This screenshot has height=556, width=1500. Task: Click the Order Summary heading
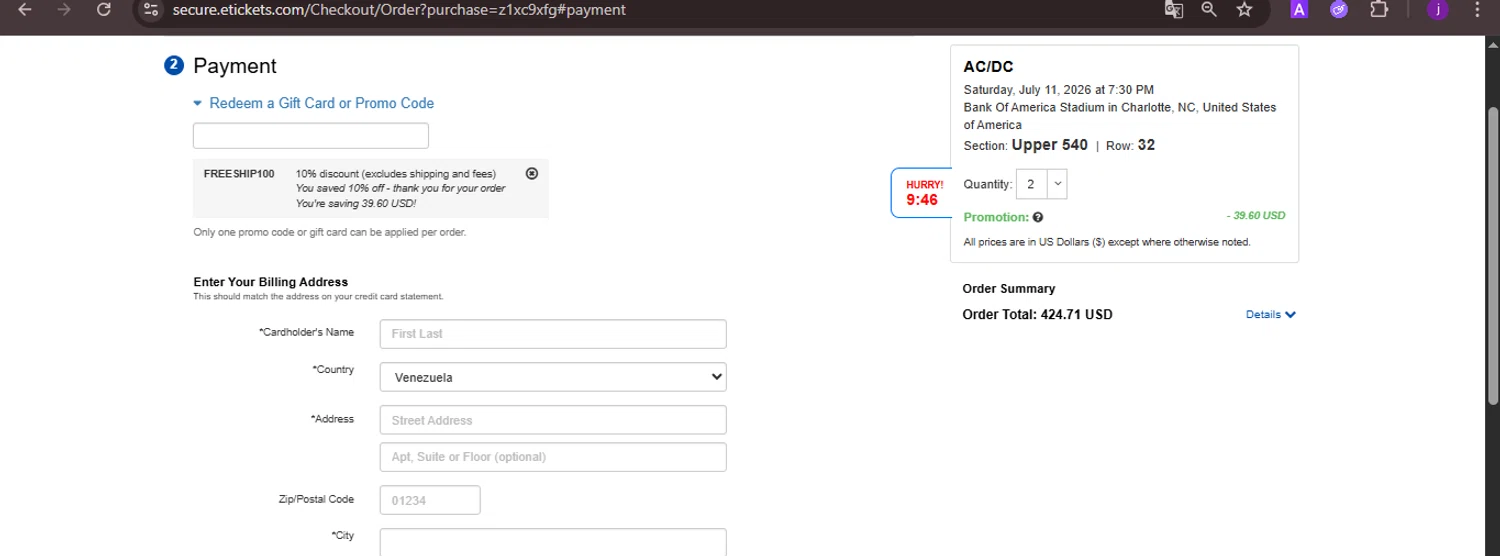[1009, 289]
